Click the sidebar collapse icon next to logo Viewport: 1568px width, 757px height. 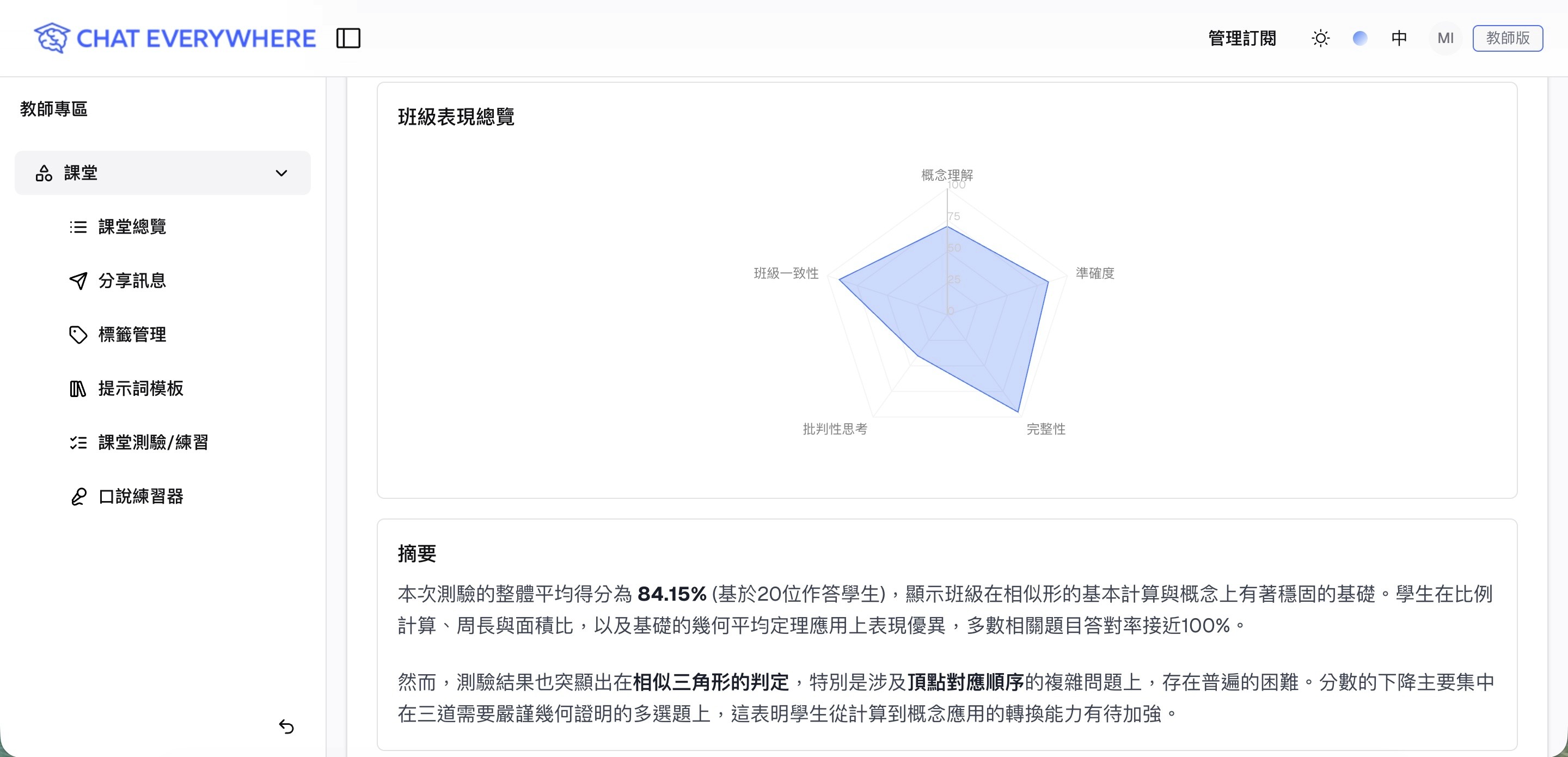coord(349,38)
